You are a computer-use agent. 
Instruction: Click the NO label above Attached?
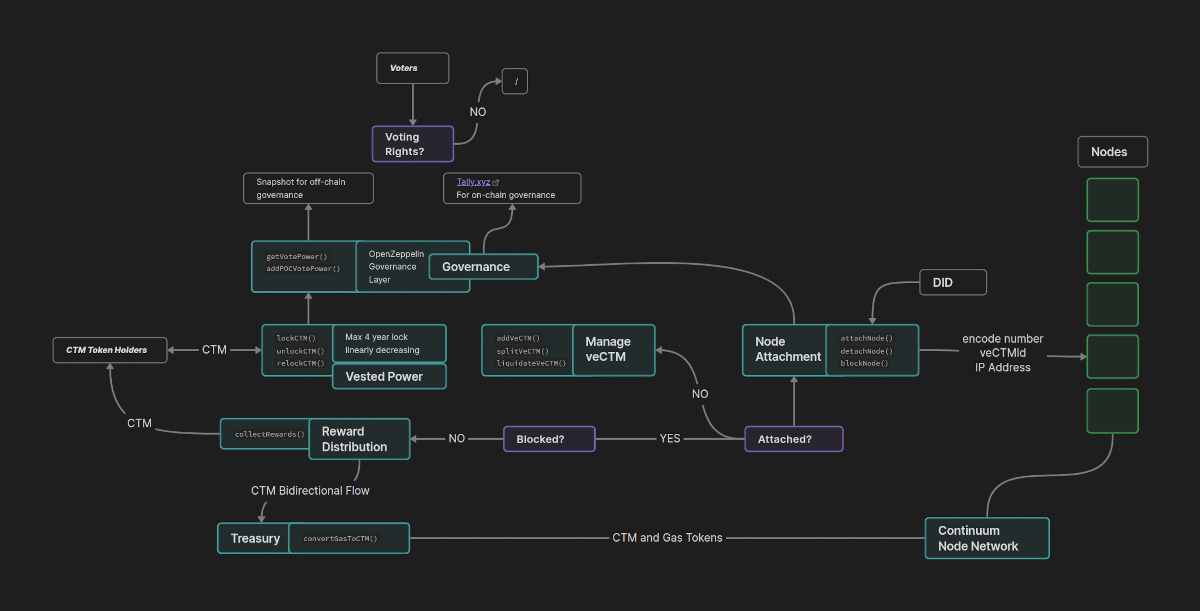700,394
